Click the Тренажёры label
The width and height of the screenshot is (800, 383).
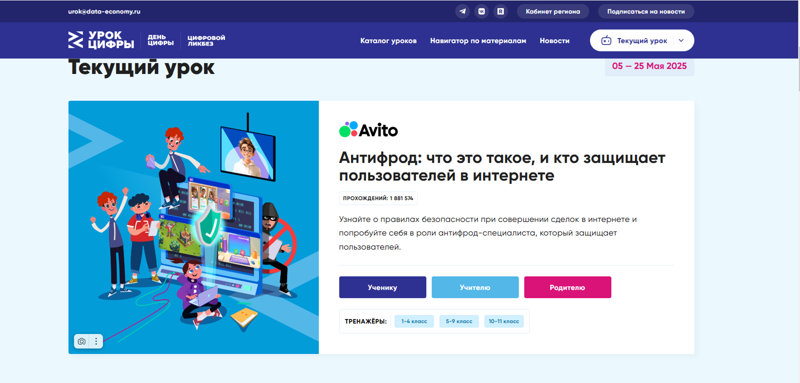pyautogui.click(x=366, y=321)
